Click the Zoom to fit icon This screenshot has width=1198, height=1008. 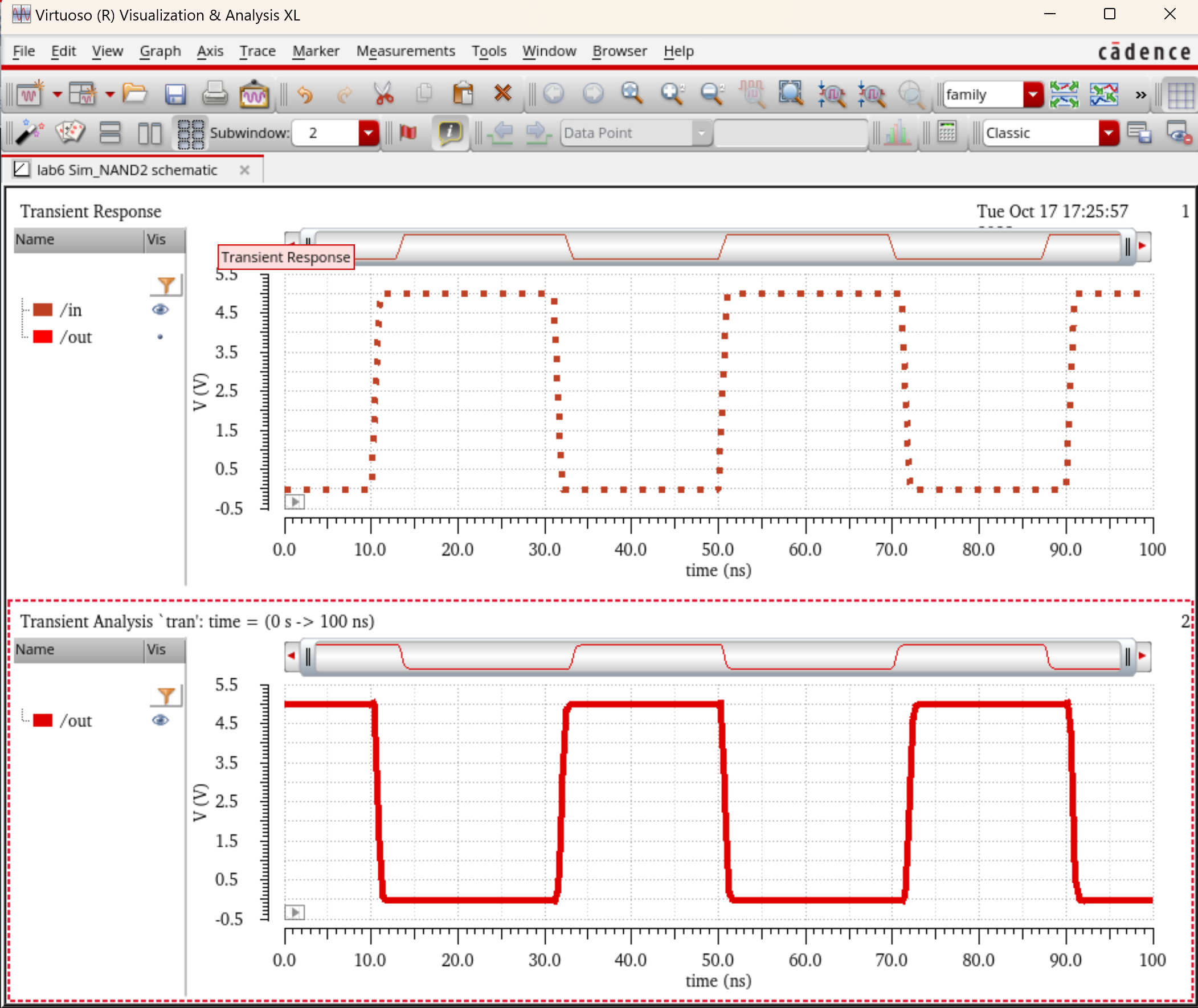click(x=791, y=94)
